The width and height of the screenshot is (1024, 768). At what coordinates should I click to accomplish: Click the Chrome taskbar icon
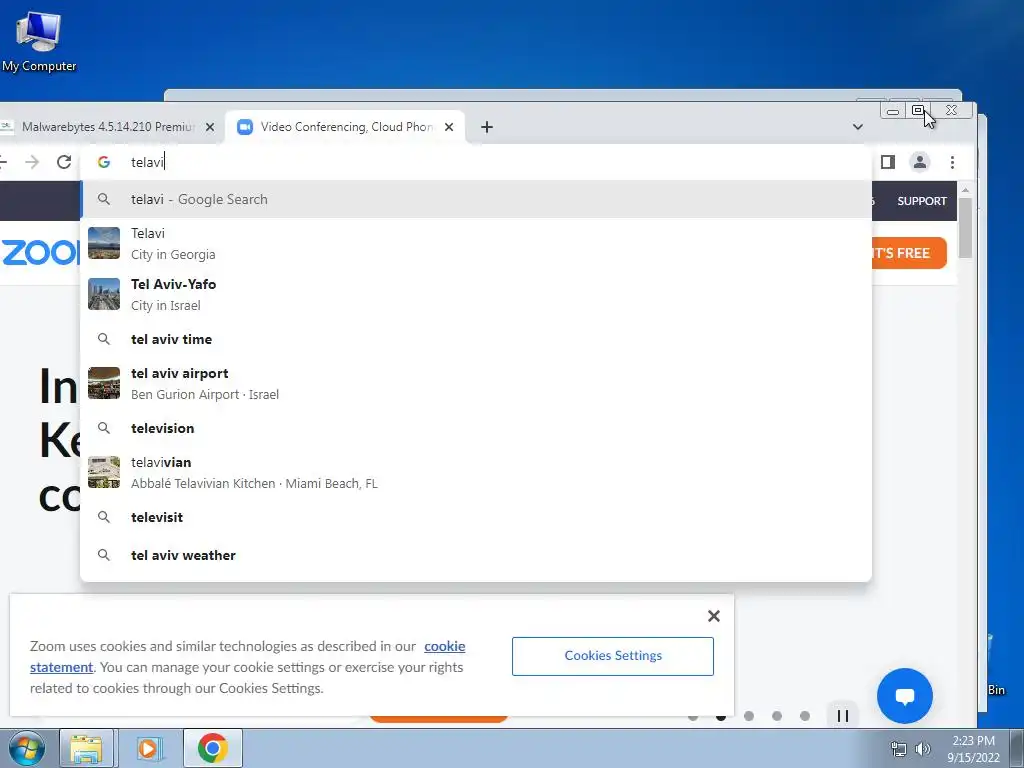click(x=212, y=748)
